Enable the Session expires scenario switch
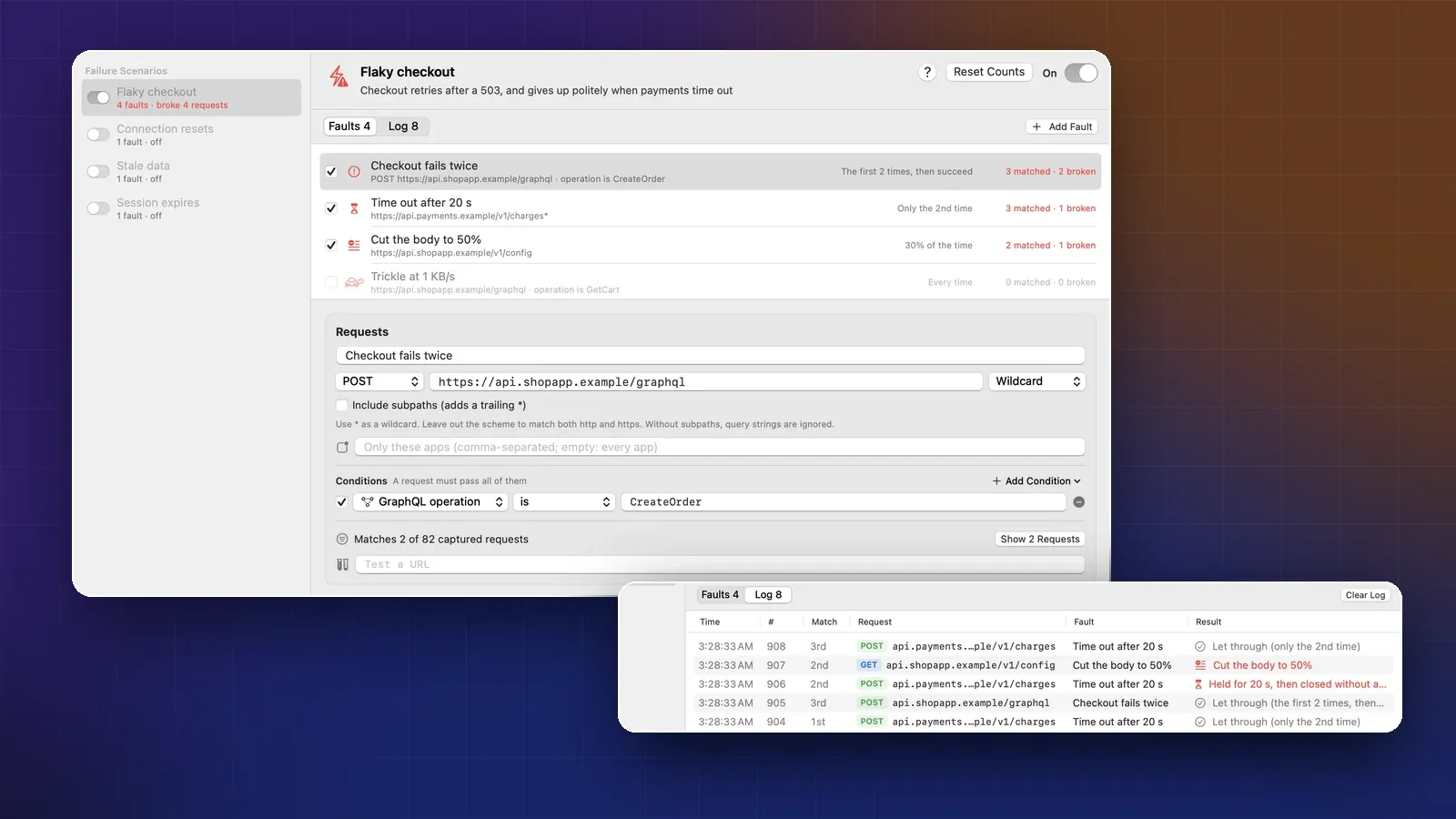The image size is (1456, 819). pos(98,208)
